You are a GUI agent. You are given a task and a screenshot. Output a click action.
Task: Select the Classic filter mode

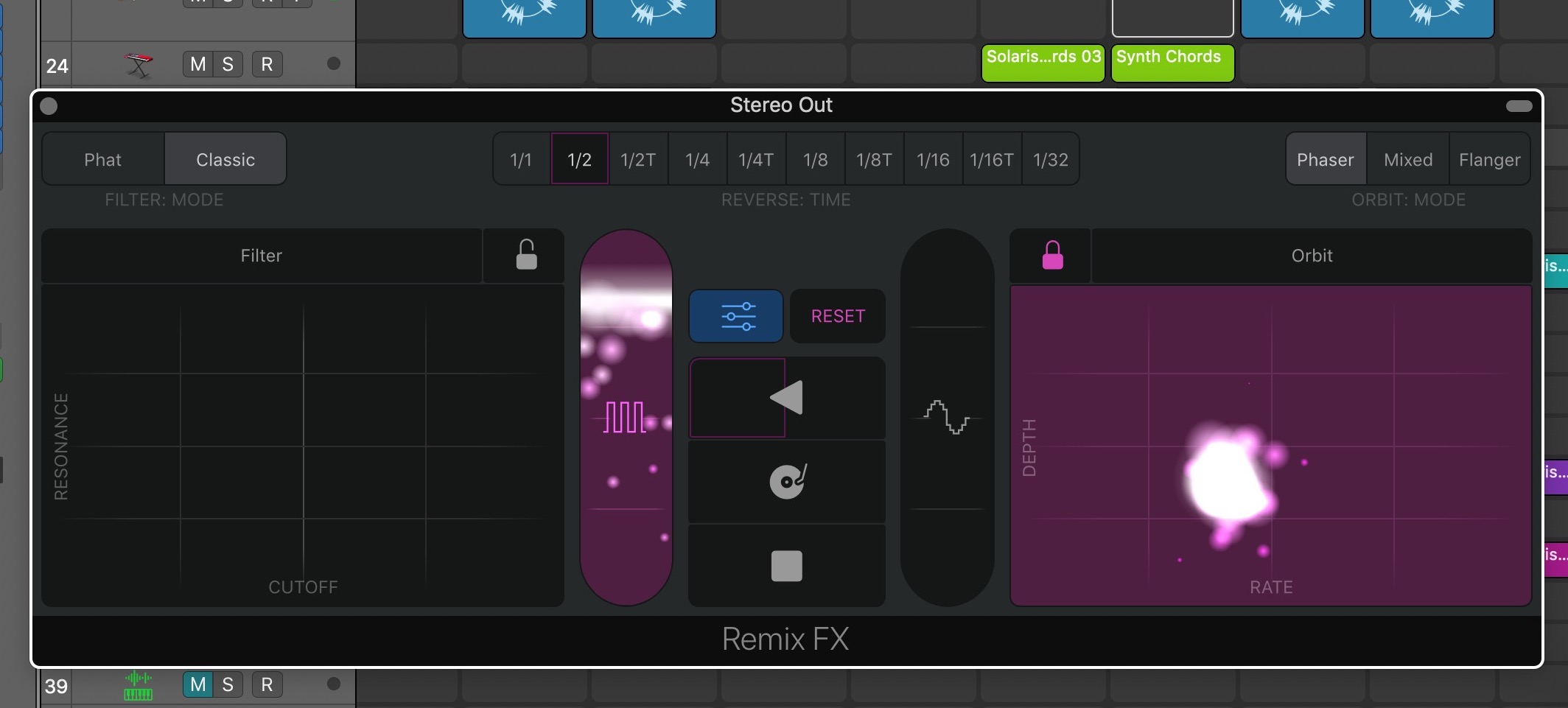pyautogui.click(x=225, y=158)
